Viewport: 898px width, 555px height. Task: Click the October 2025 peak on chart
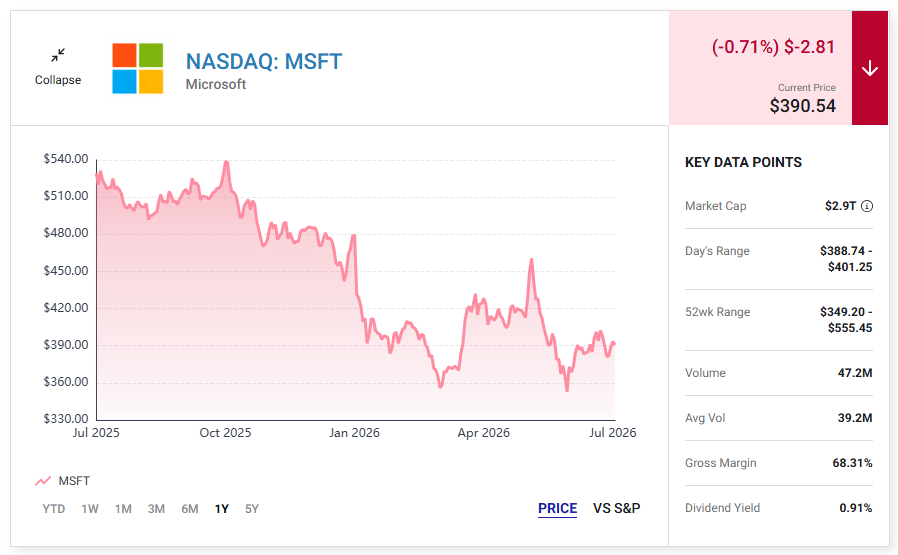pyautogui.click(x=227, y=163)
